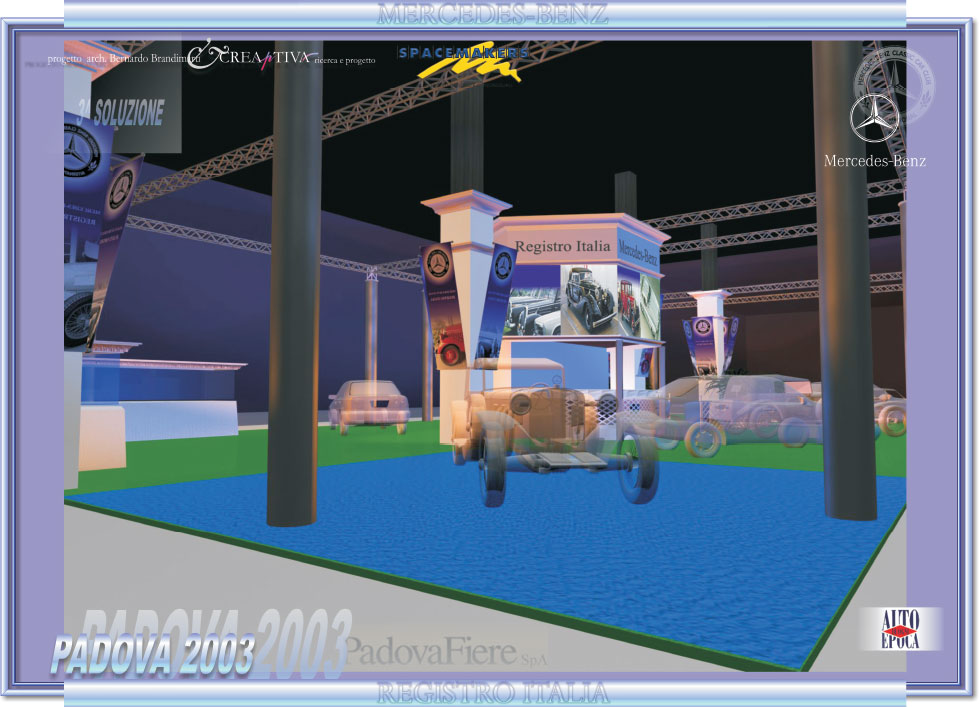Click the 'ricerca e progetto' caption

point(345,61)
